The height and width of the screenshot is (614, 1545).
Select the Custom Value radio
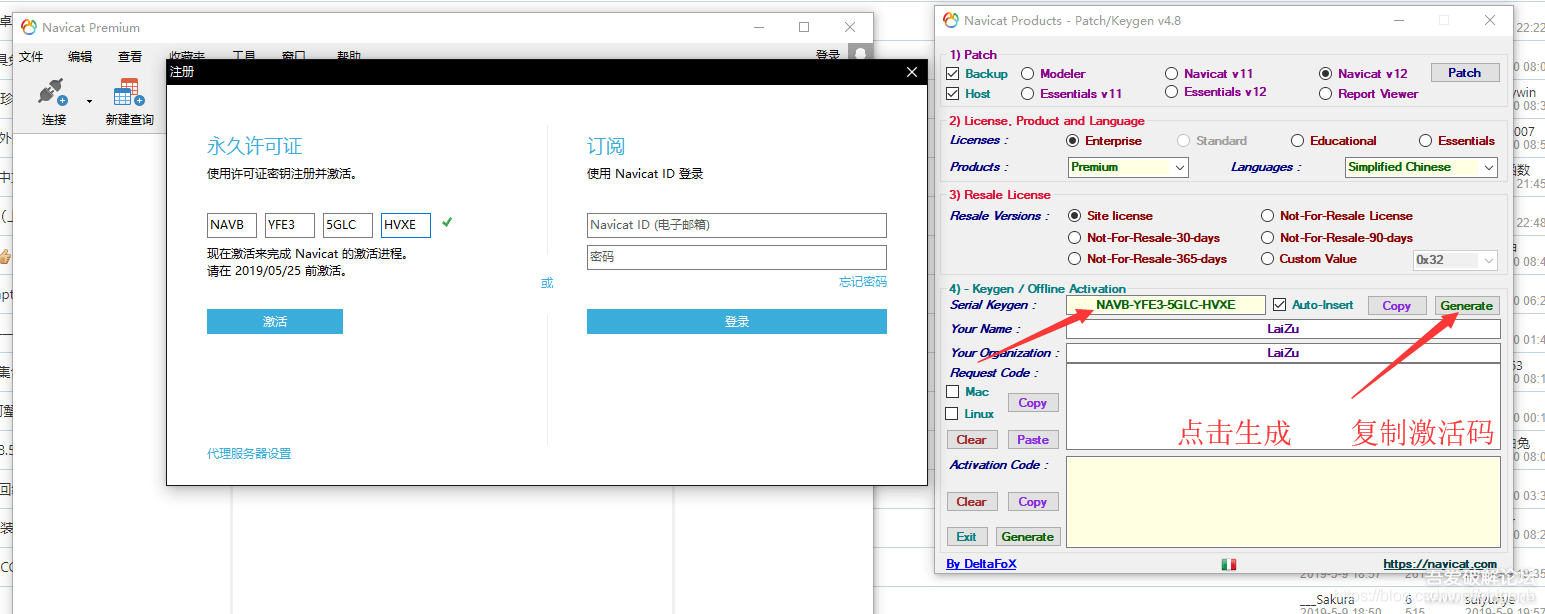click(x=1268, y=259)
